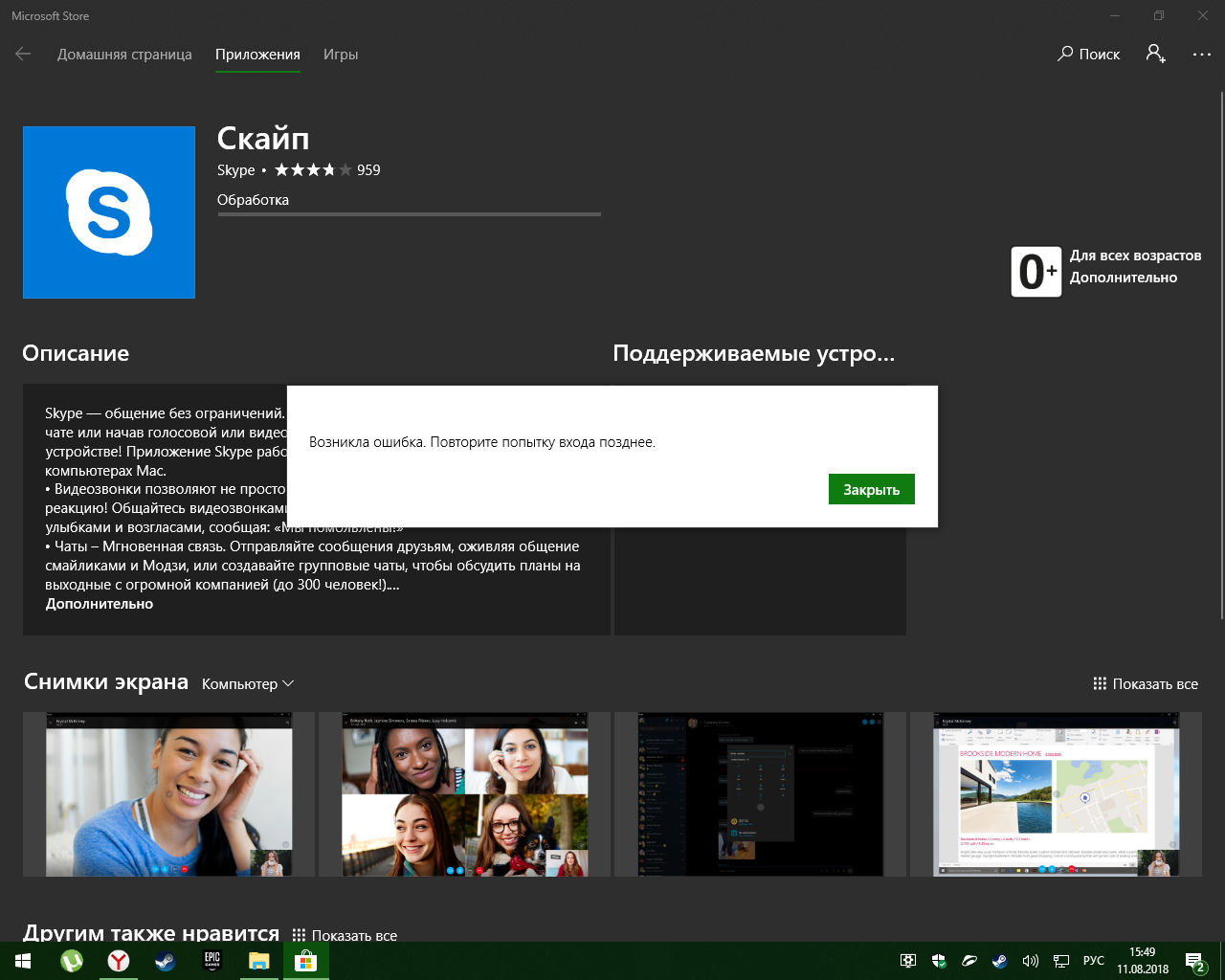
Task: Open uTorrent from the taskbar
Action: [x=72, y=961]
